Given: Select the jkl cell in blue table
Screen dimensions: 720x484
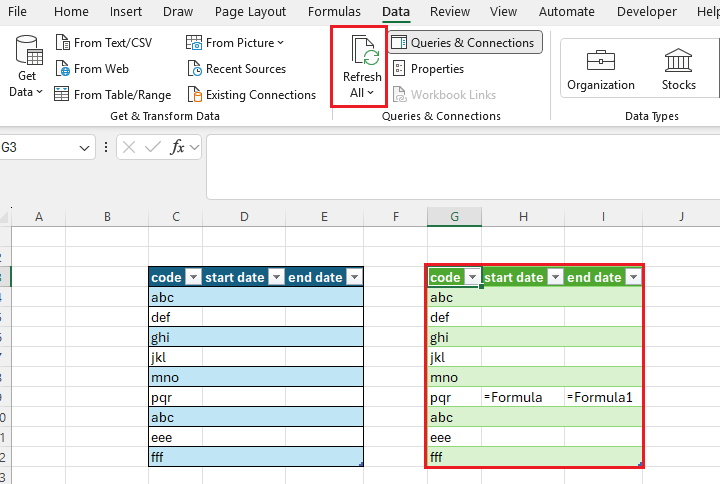Looking at the screenshot, I should 176,357.
